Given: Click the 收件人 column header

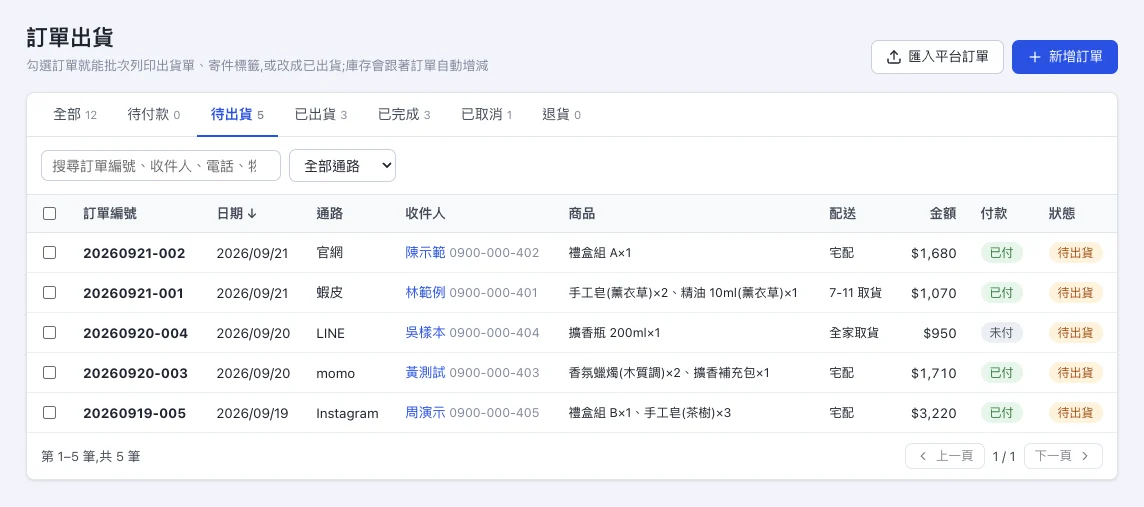Looking at the screenshot, I should click(x=425, y=214).
